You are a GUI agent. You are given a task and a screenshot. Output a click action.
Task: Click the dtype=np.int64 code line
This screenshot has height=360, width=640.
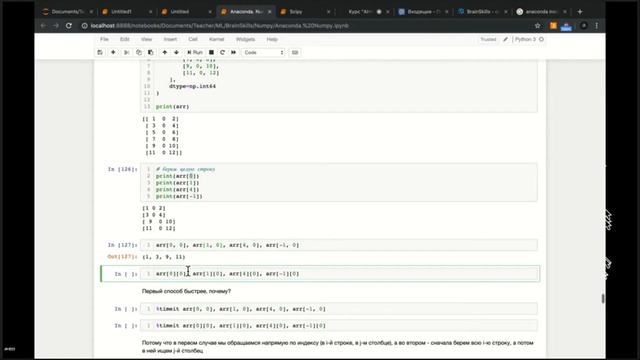(x=192, y=86)
